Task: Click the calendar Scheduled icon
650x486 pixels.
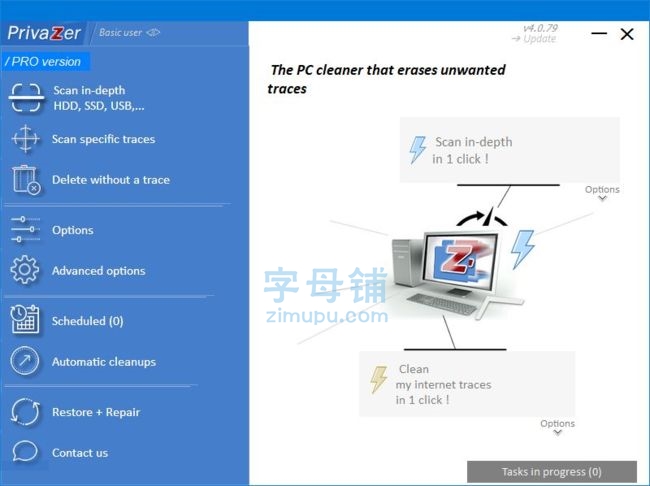Action: pyautogui.click(x=25, y=319)
